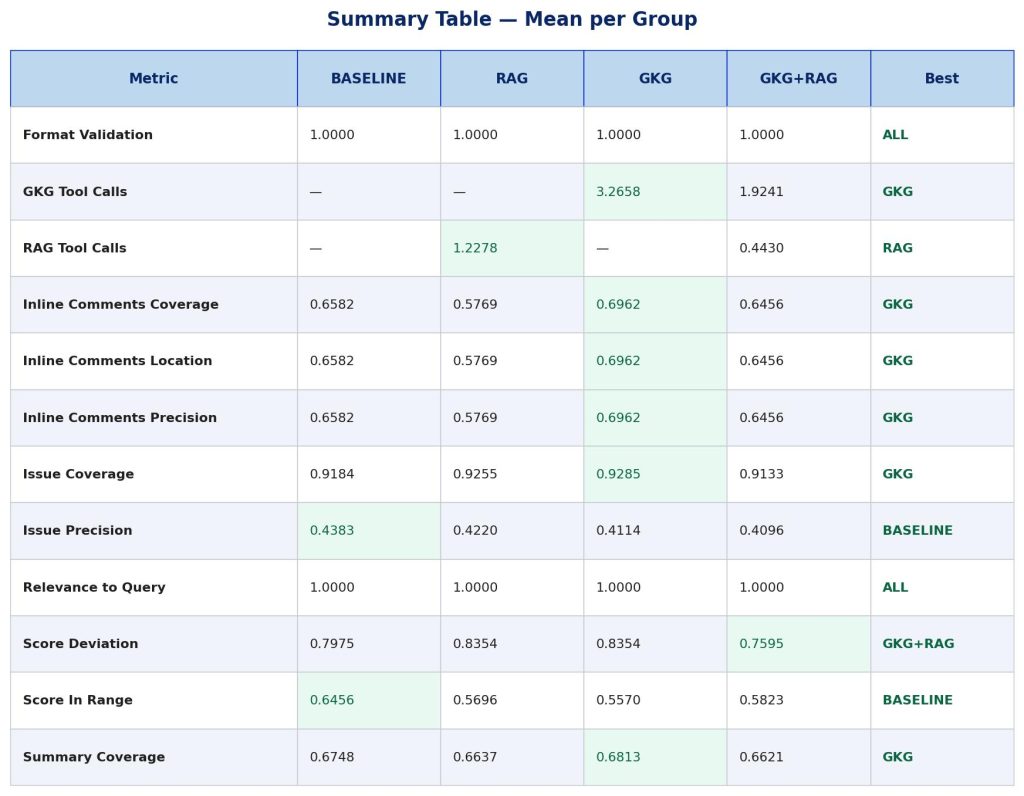Select the 0.4430 value under GKG+RAG
Screen dimensions: 1024x796
(761, 248)
